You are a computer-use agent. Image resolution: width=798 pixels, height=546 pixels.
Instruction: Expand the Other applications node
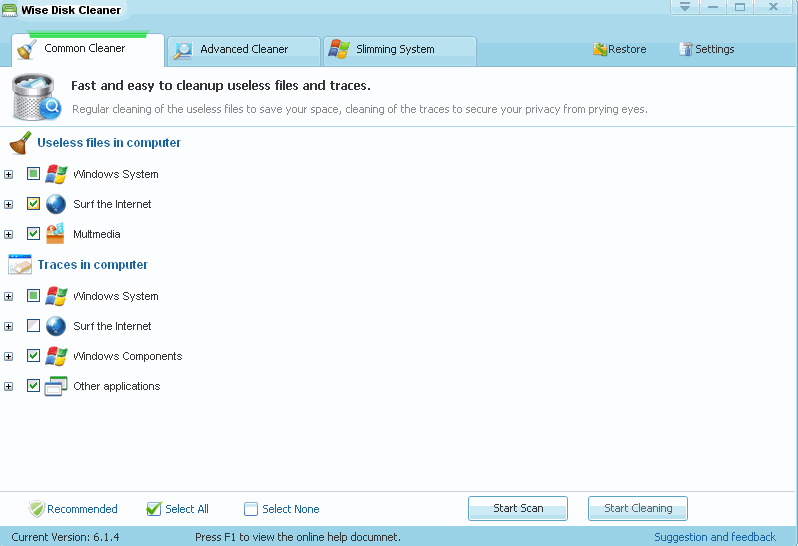tap(9, 387)
